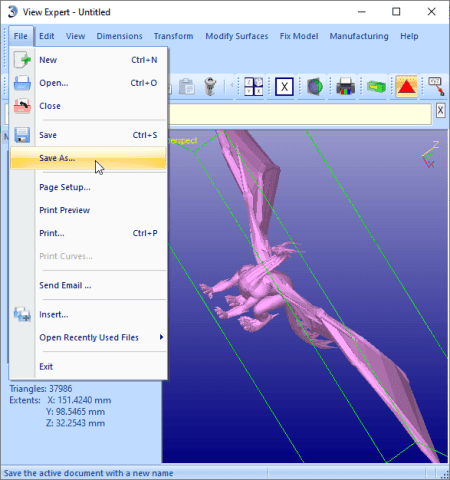Open the Modify Surfaces menu
The image size is (450, 480).
point(236,36)
